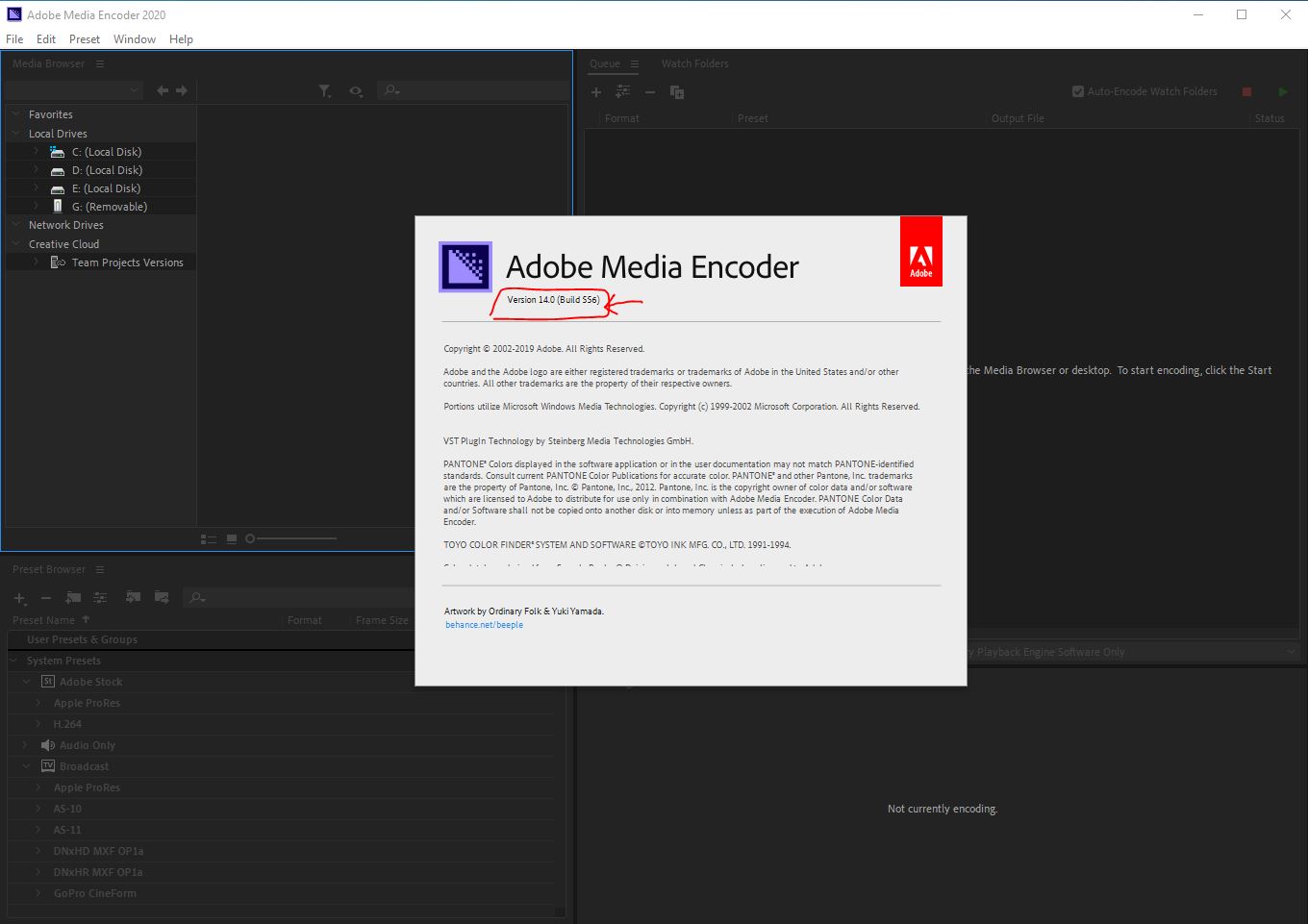The width and height of the screenshot is (1308, 924).
Task: Switch Media Browser to list view
Action: click(x=208, y=539)
